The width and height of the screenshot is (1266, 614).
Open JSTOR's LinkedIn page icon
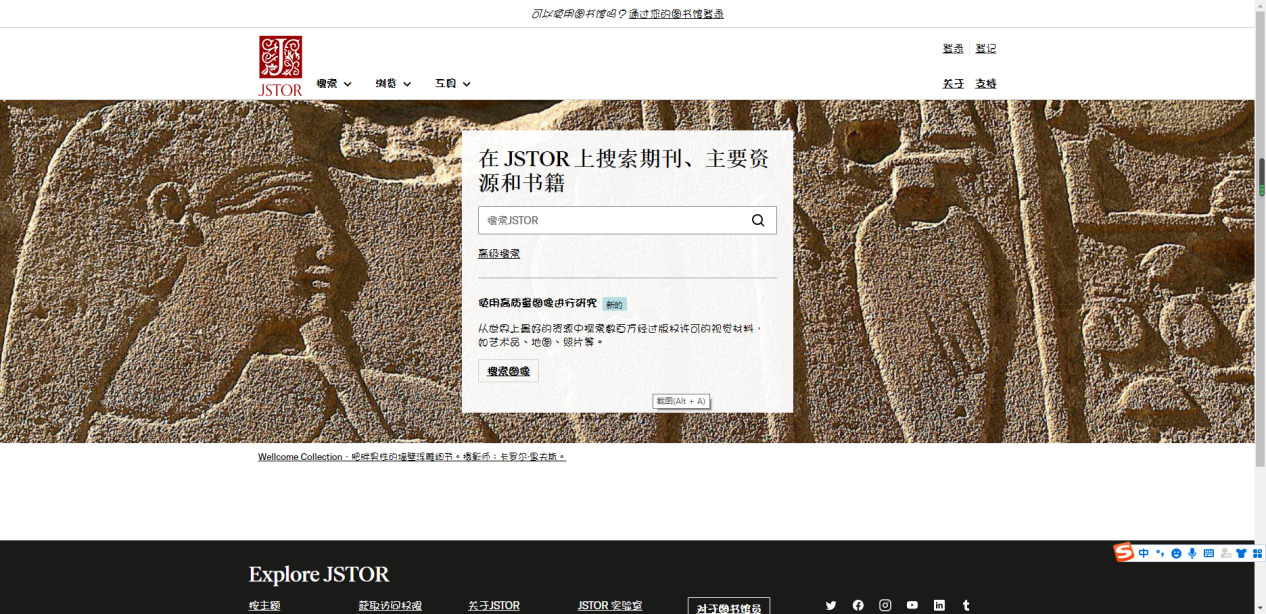pos(939,605)
